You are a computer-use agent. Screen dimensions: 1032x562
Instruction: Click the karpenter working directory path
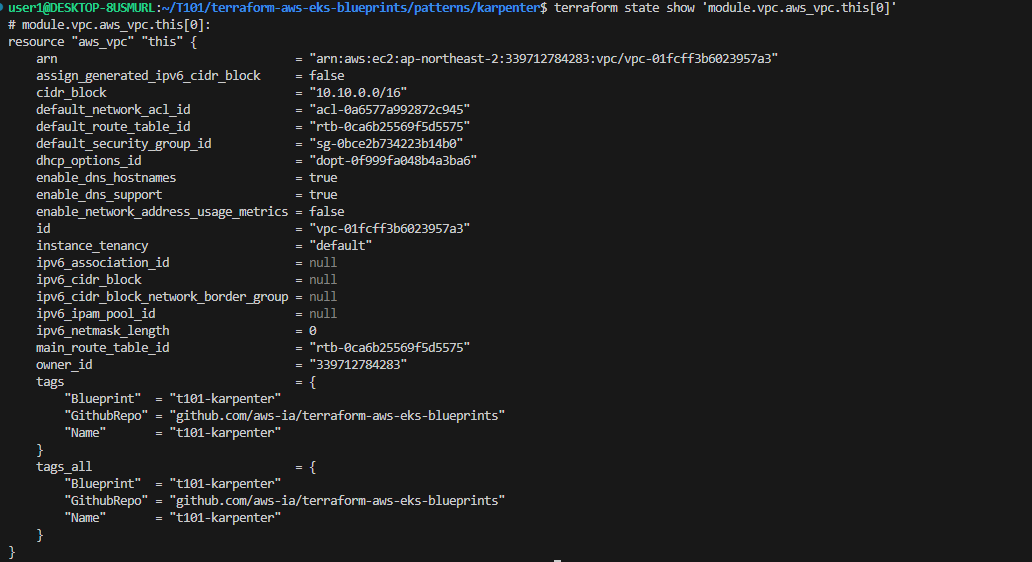(x=350, y=8)
